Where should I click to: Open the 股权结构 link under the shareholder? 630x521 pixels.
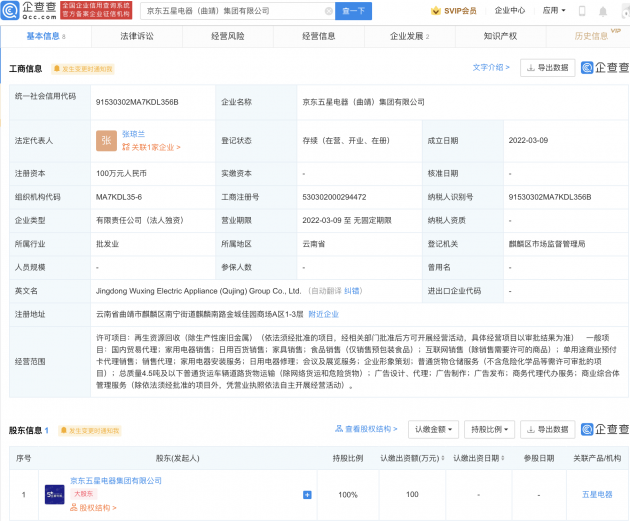pos(93,508)
